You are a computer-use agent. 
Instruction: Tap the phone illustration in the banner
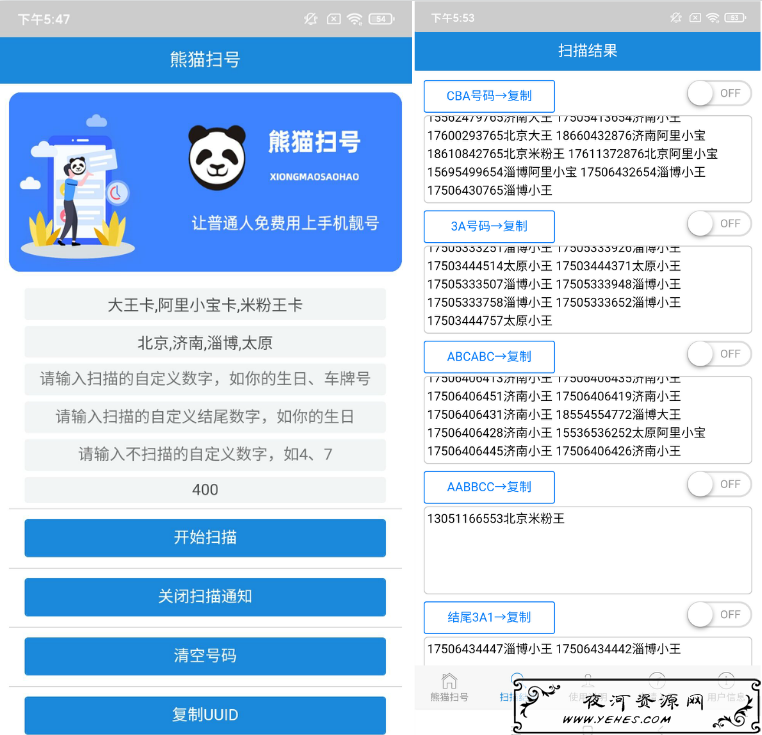pos(78,191)
